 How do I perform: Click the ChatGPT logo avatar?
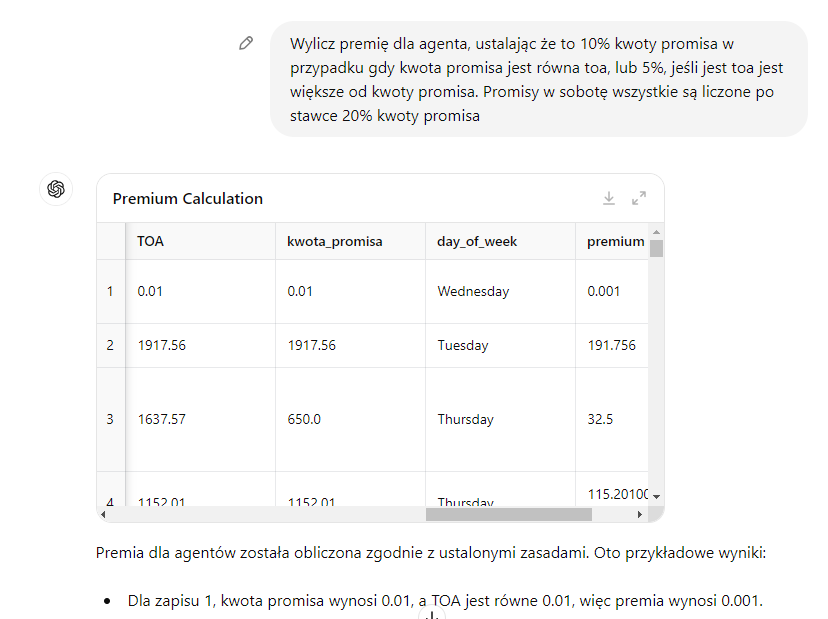pos(56,189)
